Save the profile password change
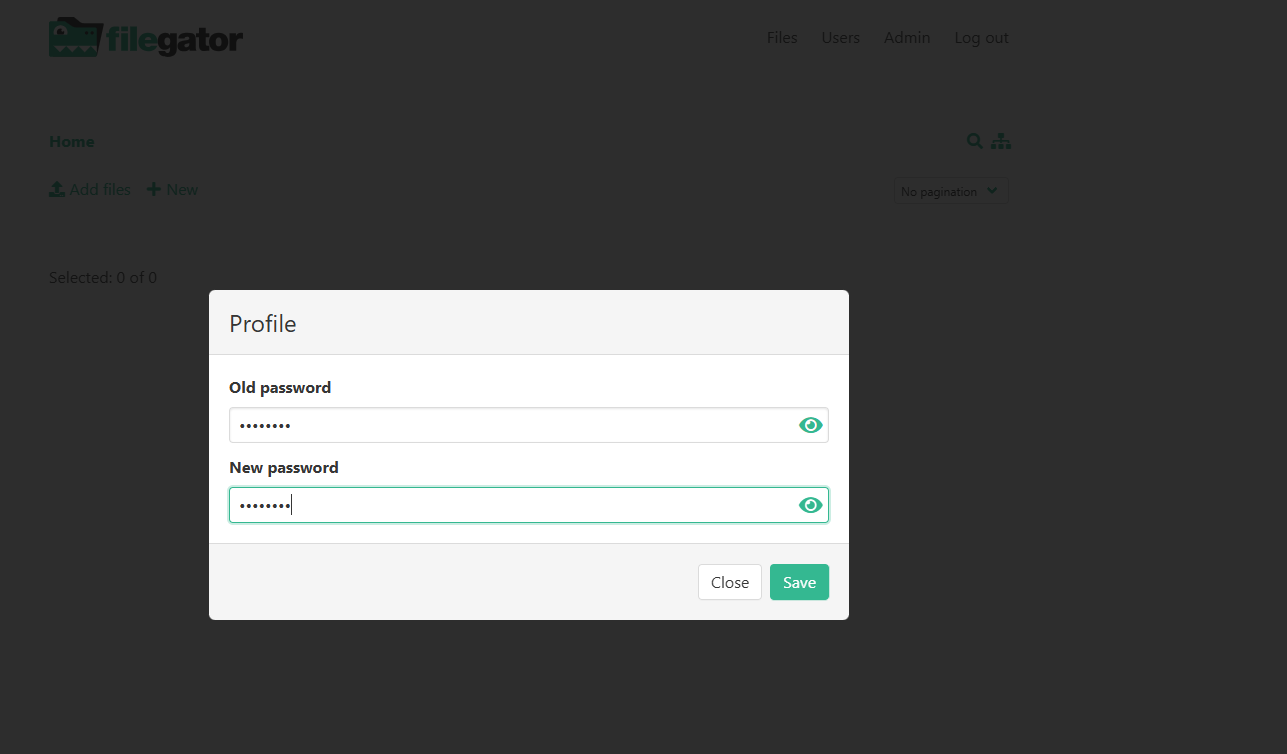Screen dimensions: 1287x754 (x=799, y=582)
